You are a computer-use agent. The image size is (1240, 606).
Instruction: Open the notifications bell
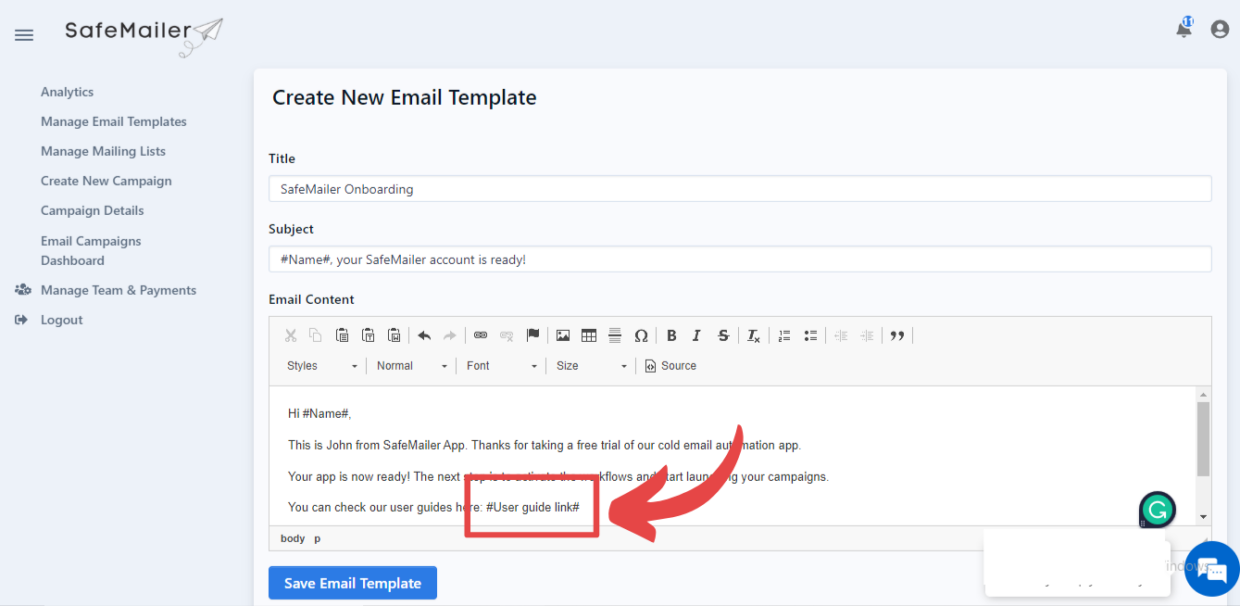[x=1184, y=29]
